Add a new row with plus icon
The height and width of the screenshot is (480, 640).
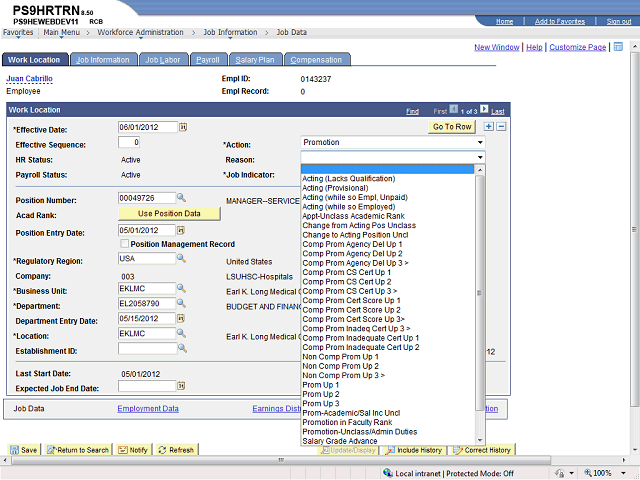489,127
